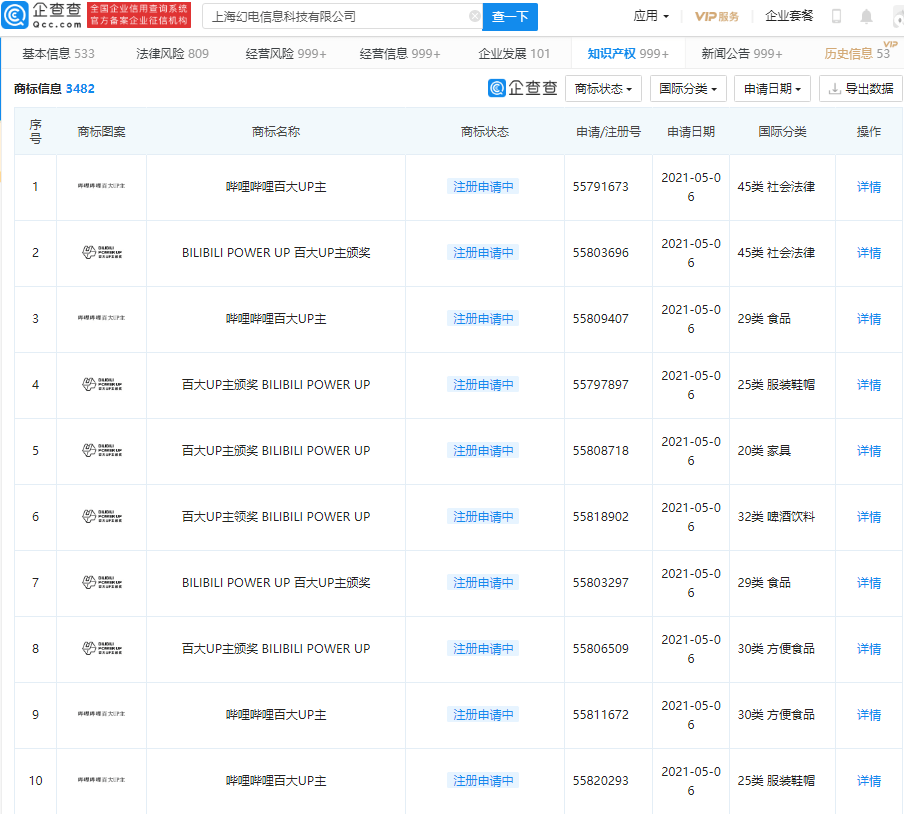Click the 导出数据 export button
904x814 pixels.
[x=861, y=89]
